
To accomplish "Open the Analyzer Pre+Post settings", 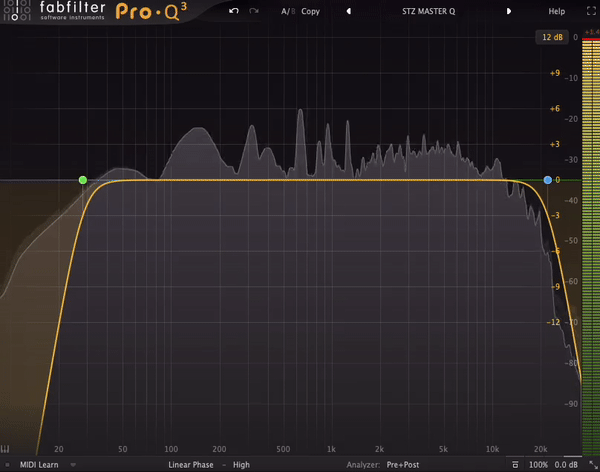I will [383, 465].
